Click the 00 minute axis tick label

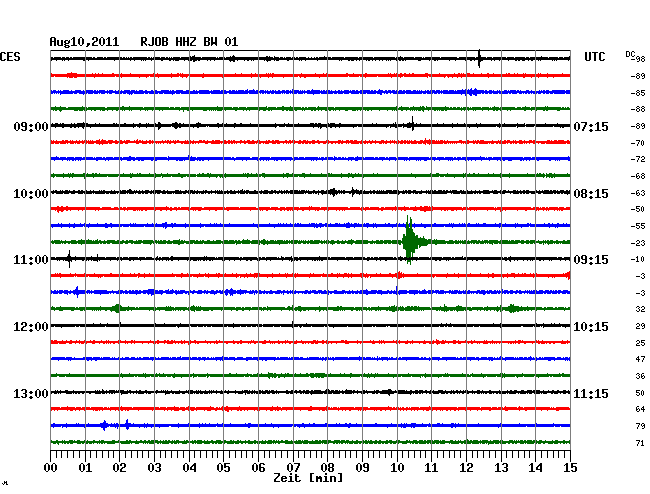click(51, 467)
